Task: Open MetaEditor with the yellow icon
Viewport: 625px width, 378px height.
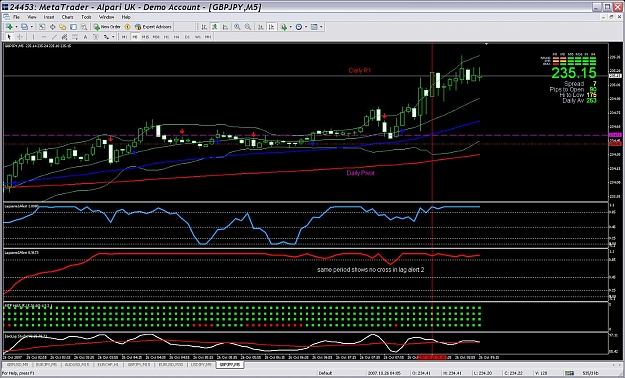Action: pyautogui.click(x=128, y=27)
